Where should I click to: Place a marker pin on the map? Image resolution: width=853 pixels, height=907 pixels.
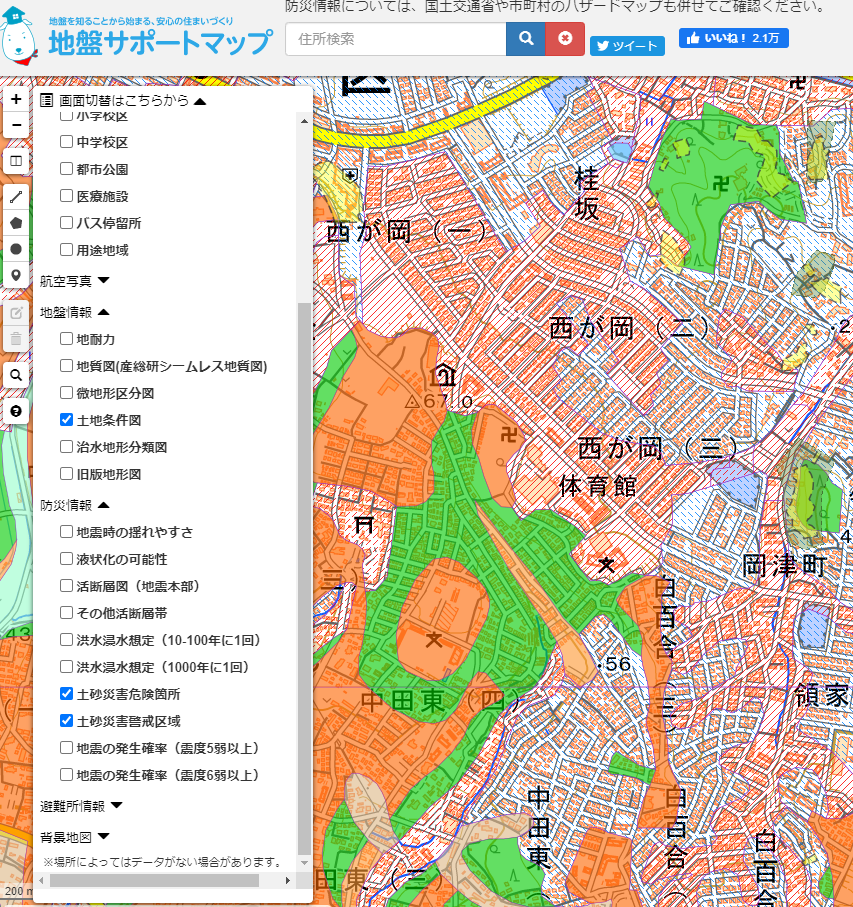(16, 275)
